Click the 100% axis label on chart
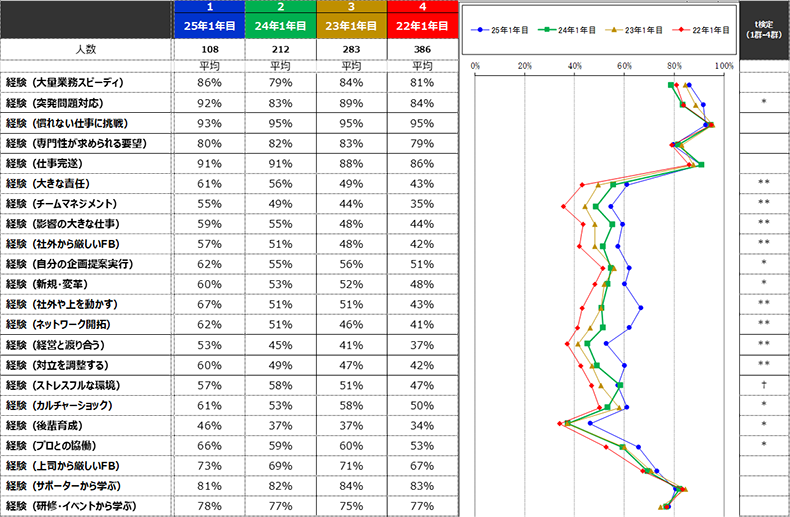790x517 pixels. 724,65
